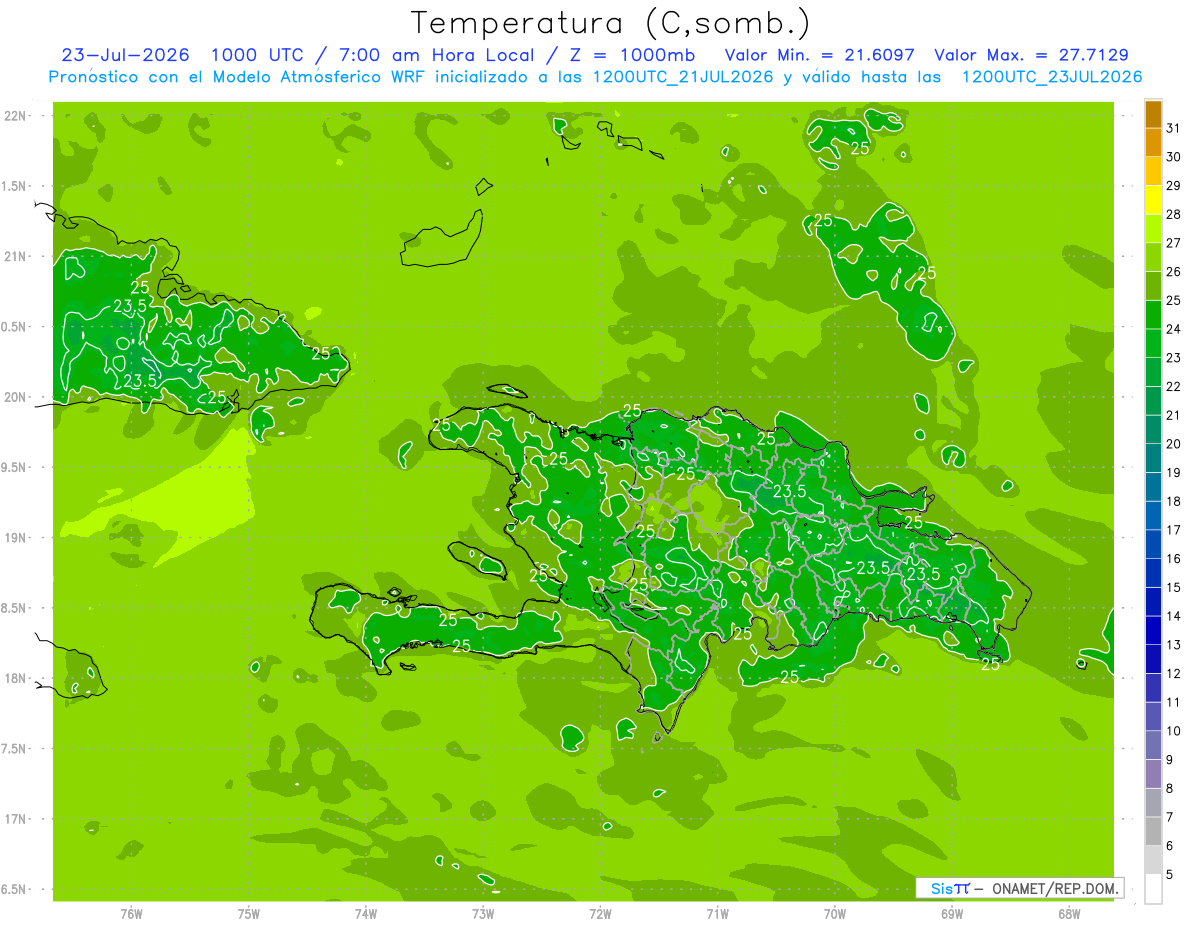Click the "70W" longitude label
Viewport: 1200px width, 927px height.
click(835, 914)
